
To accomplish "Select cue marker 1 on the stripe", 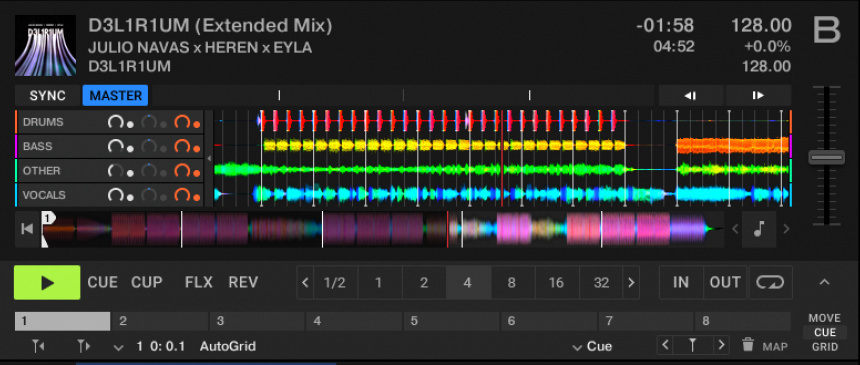I will tap(47, 218).
